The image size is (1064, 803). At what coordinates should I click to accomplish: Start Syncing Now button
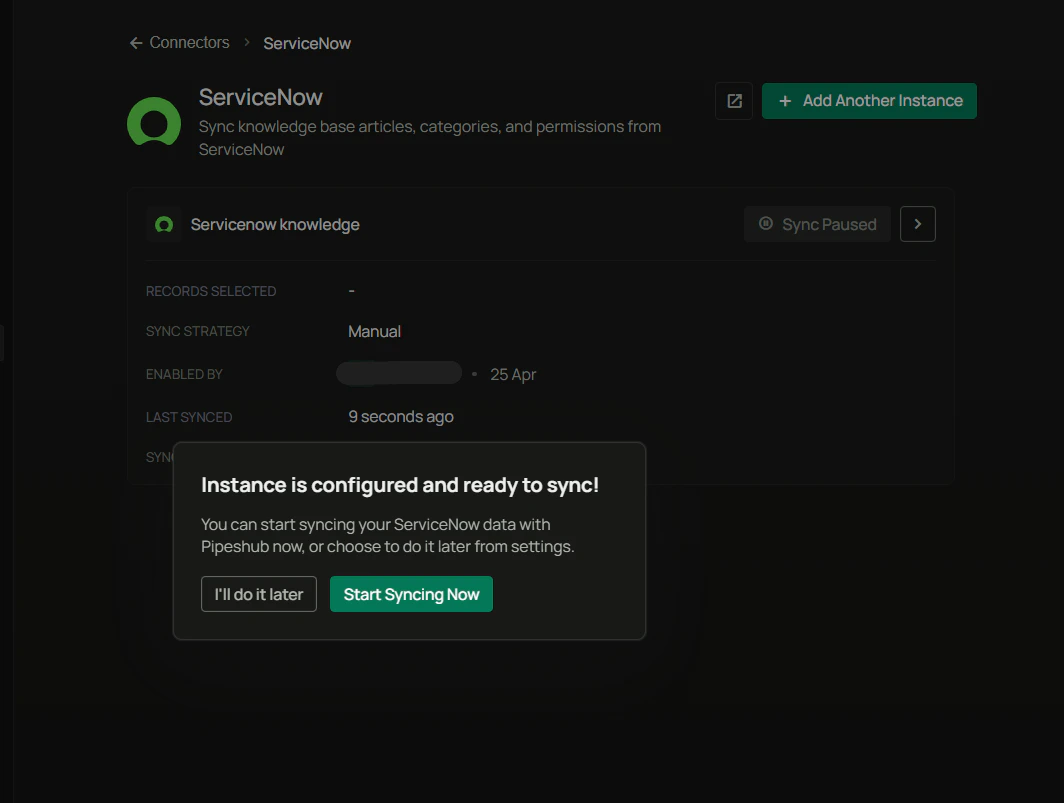point(411,594)
